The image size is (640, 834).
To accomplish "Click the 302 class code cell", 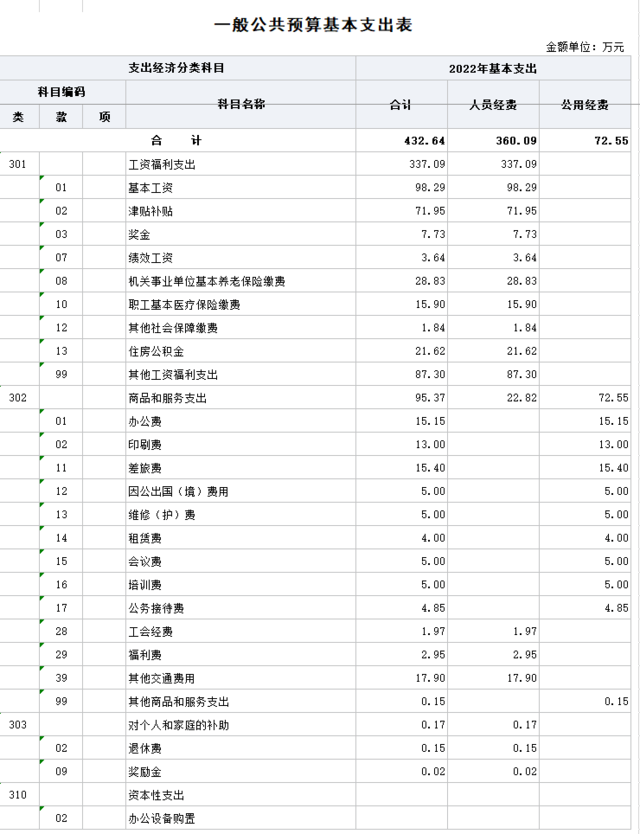I will point(18,398).
